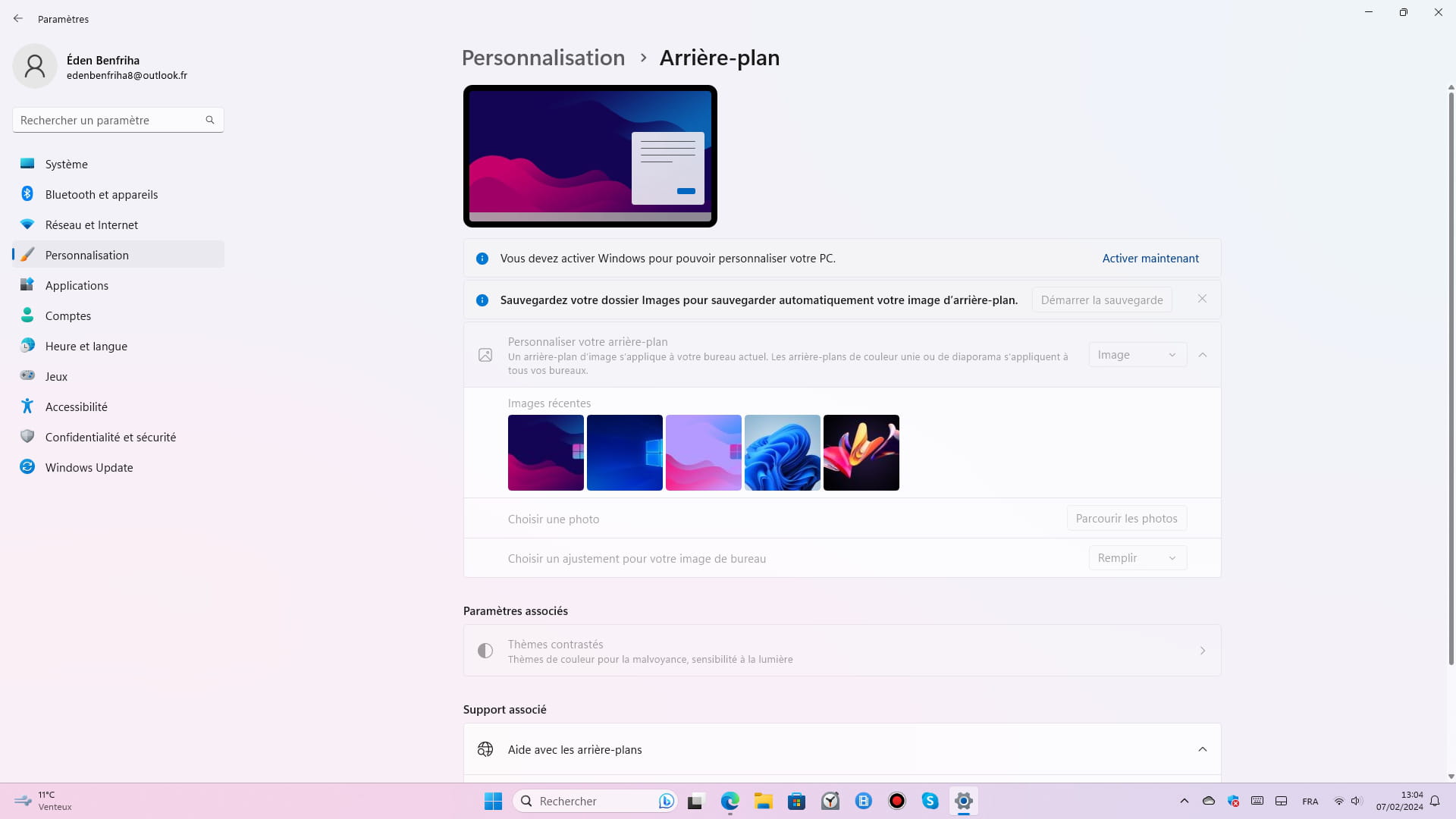Open notifications bell icon
Image resolution: width=1456 pixels, height=819 pixels.
1435,801
